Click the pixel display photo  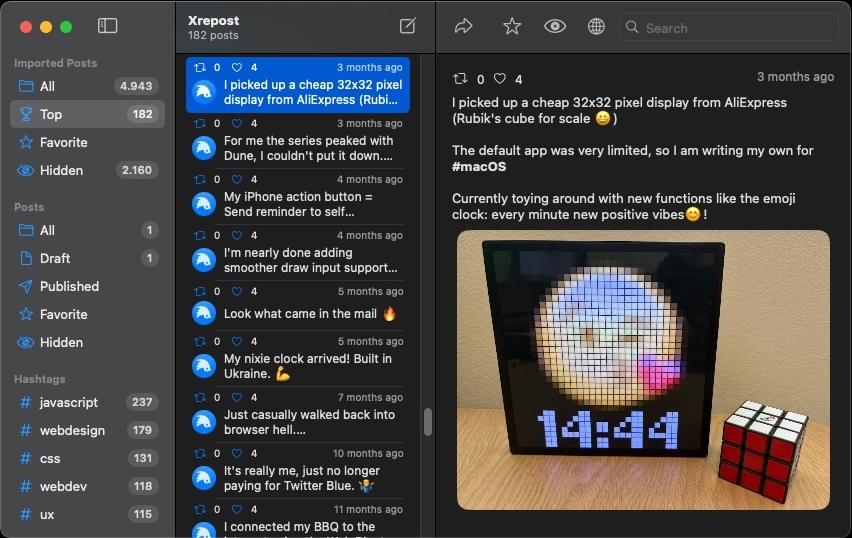[x=642, y=370]
